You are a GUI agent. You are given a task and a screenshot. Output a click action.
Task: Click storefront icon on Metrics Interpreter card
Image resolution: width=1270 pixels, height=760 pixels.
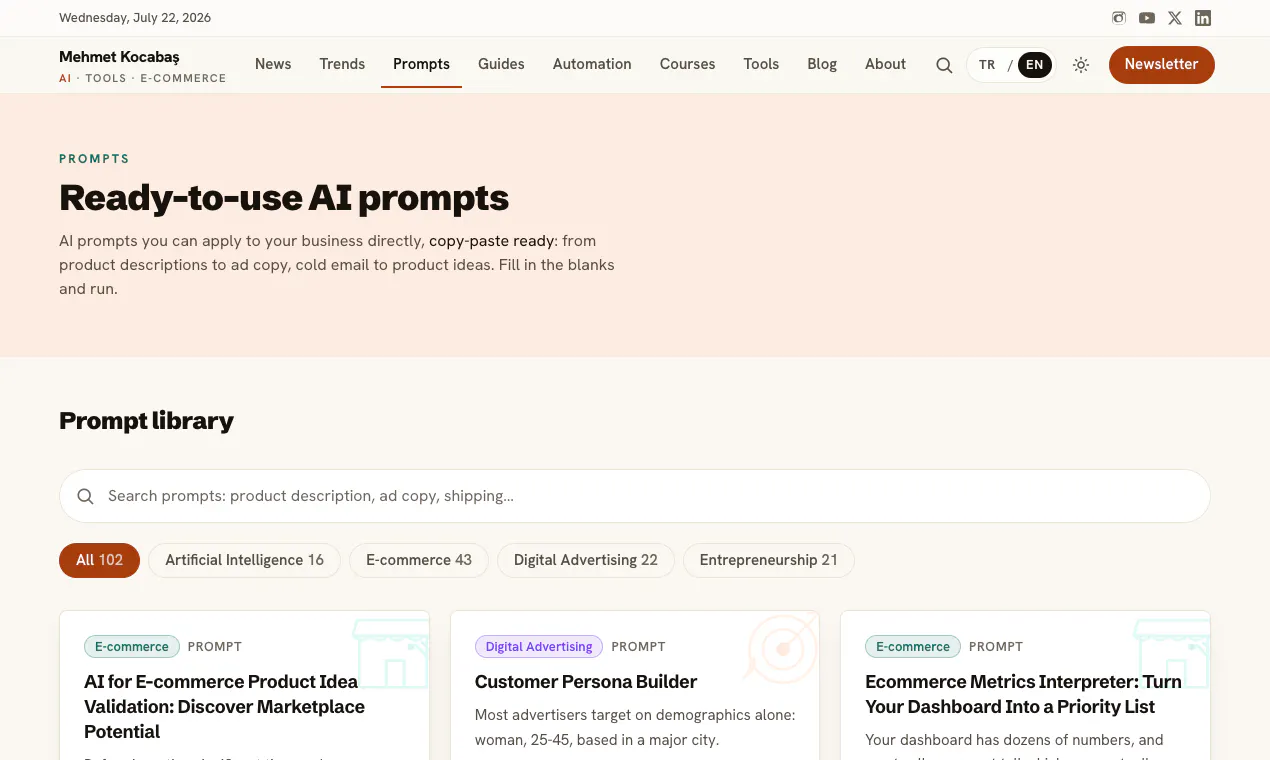point(1172,652)
